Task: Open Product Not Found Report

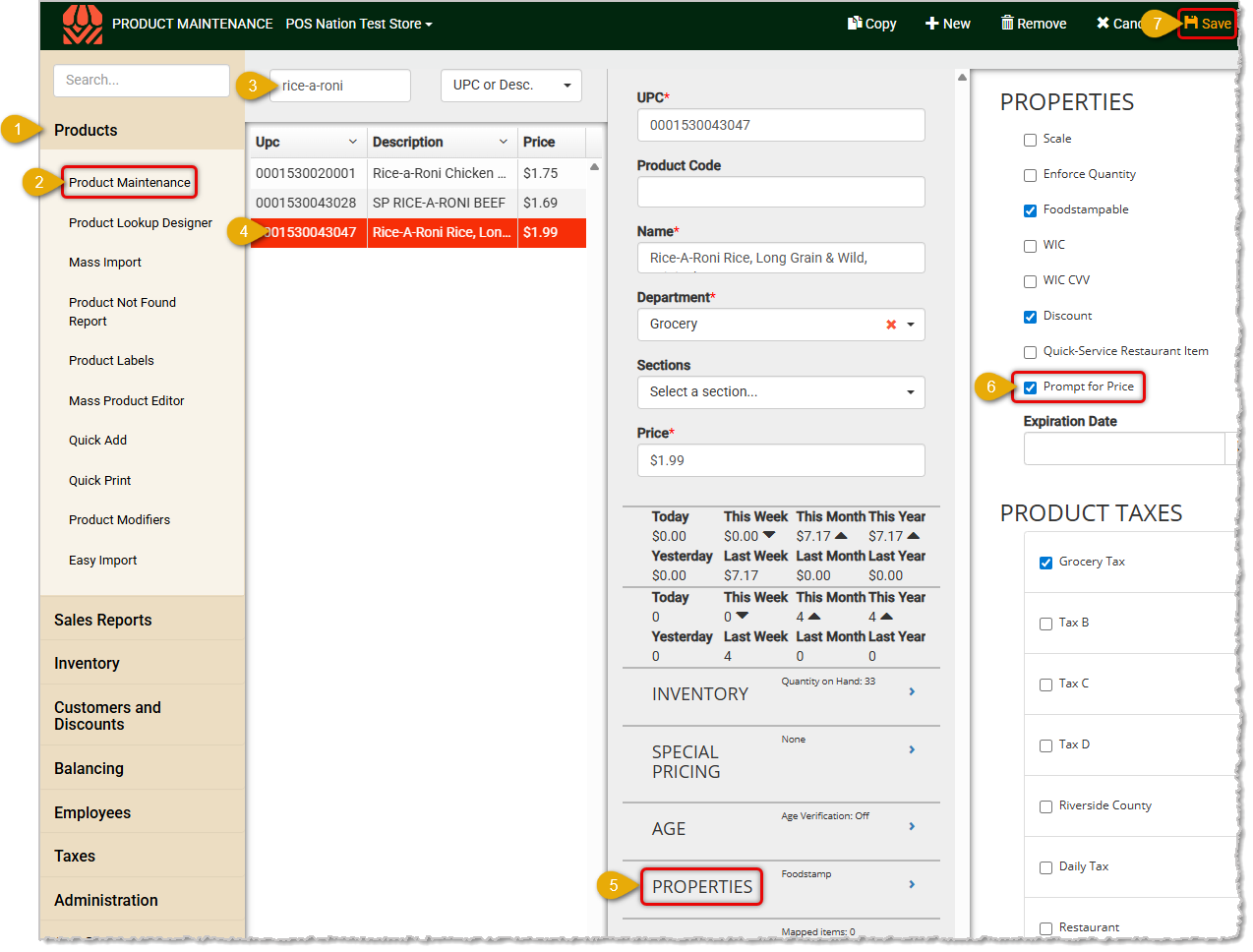Action: (122, 312)
